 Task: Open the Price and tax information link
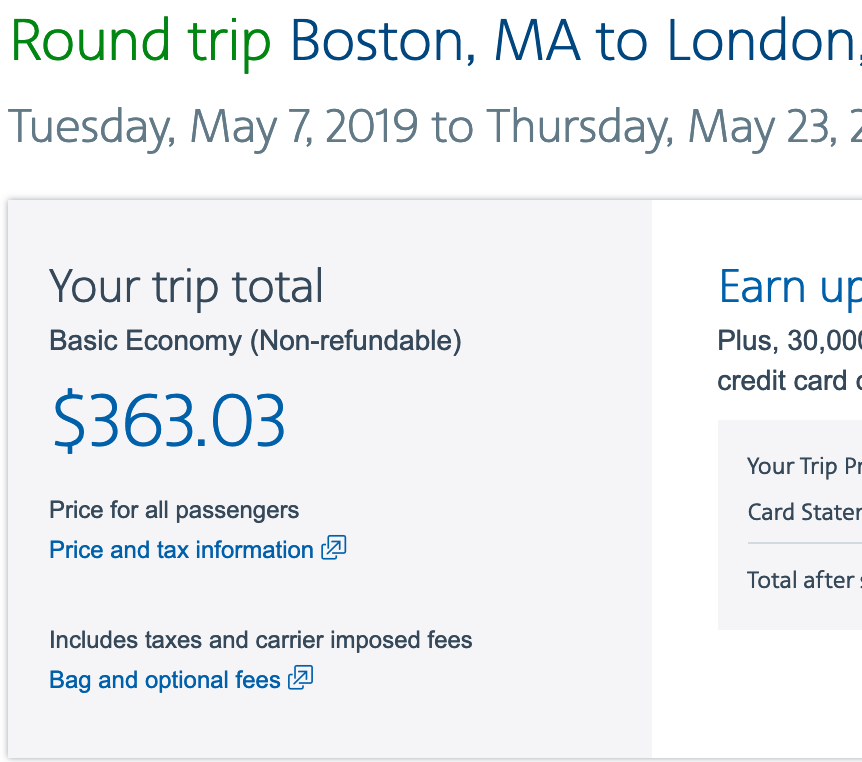click(181, 550)
